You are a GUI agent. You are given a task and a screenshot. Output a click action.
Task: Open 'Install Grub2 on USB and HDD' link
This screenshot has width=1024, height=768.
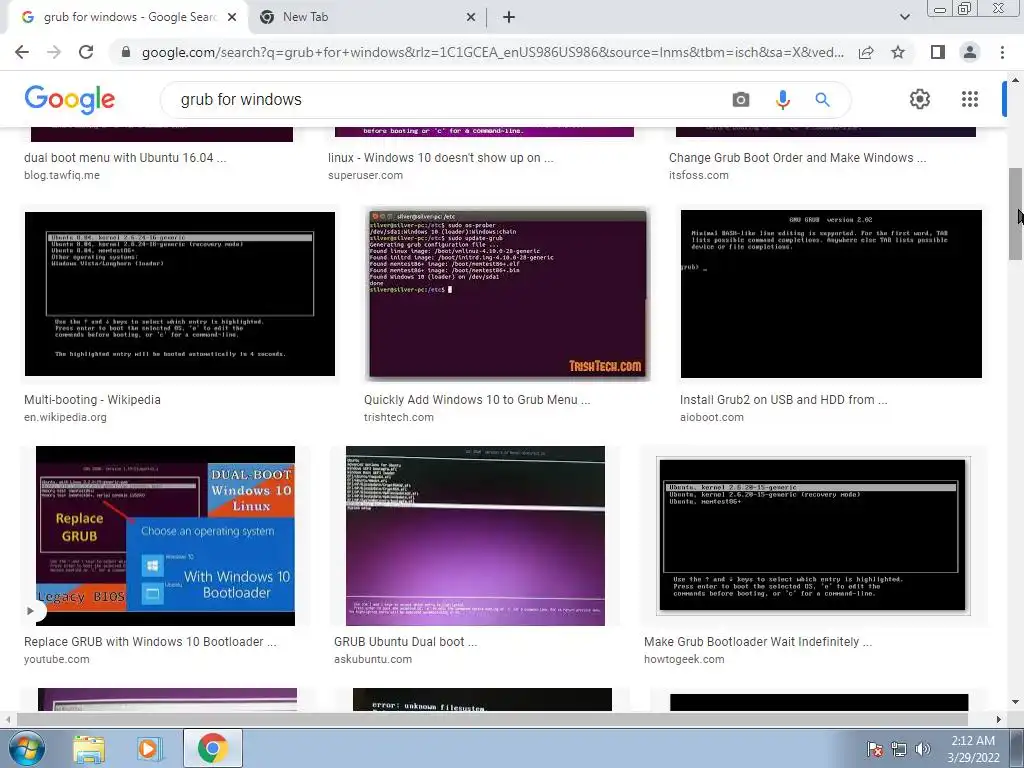click(x=784, y=400)
